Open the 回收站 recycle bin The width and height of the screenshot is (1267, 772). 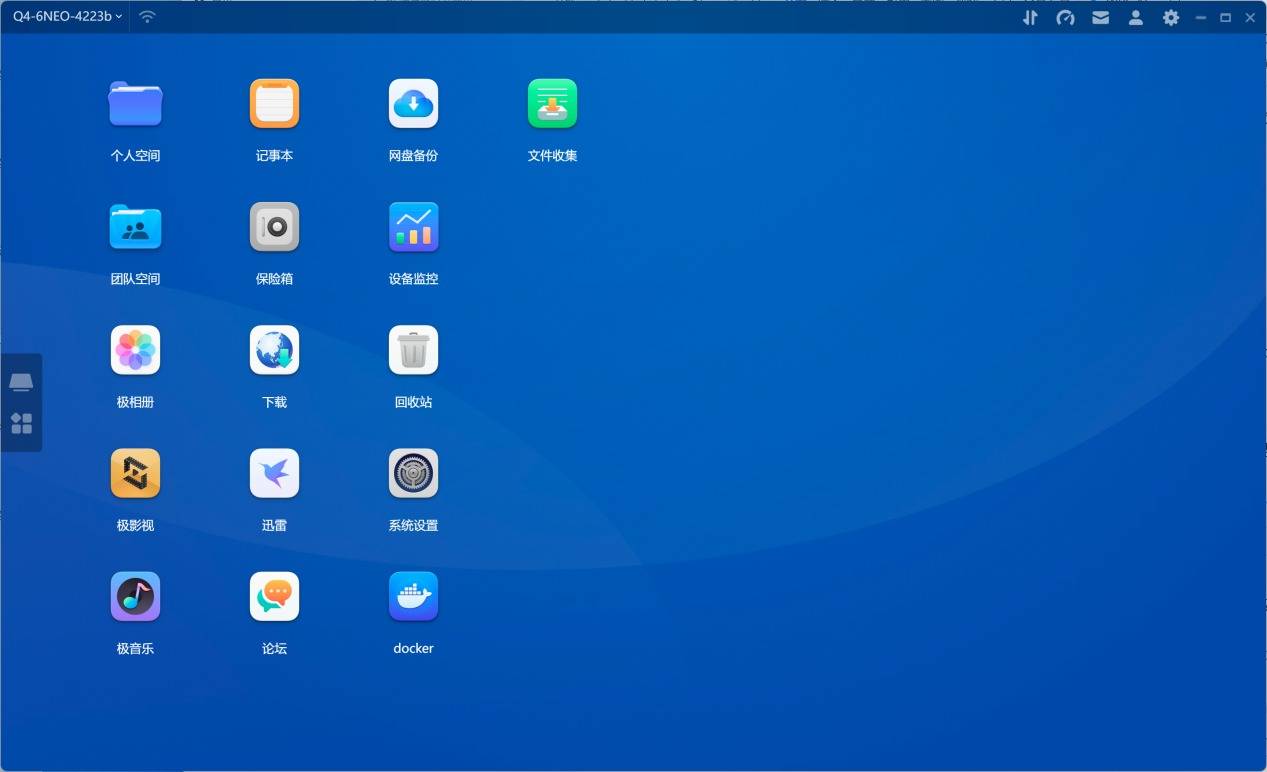pos(413,350)
